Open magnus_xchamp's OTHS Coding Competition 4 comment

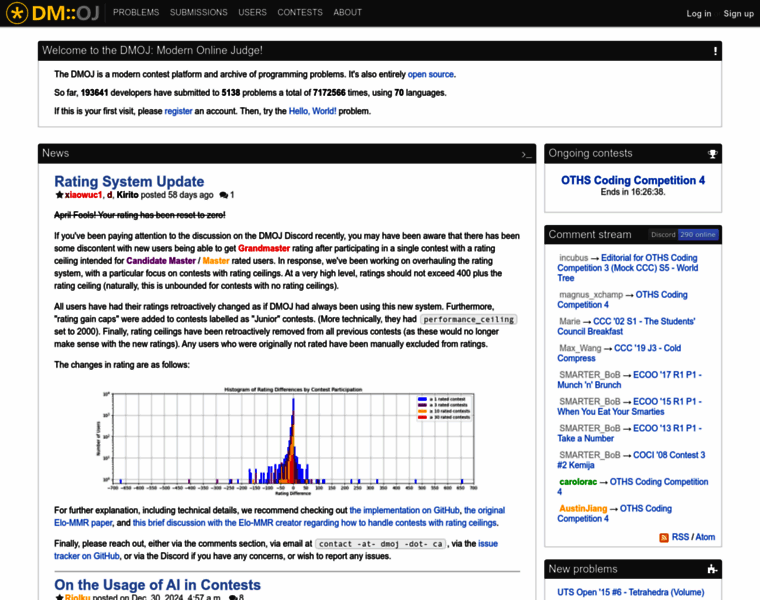[622, 300]
